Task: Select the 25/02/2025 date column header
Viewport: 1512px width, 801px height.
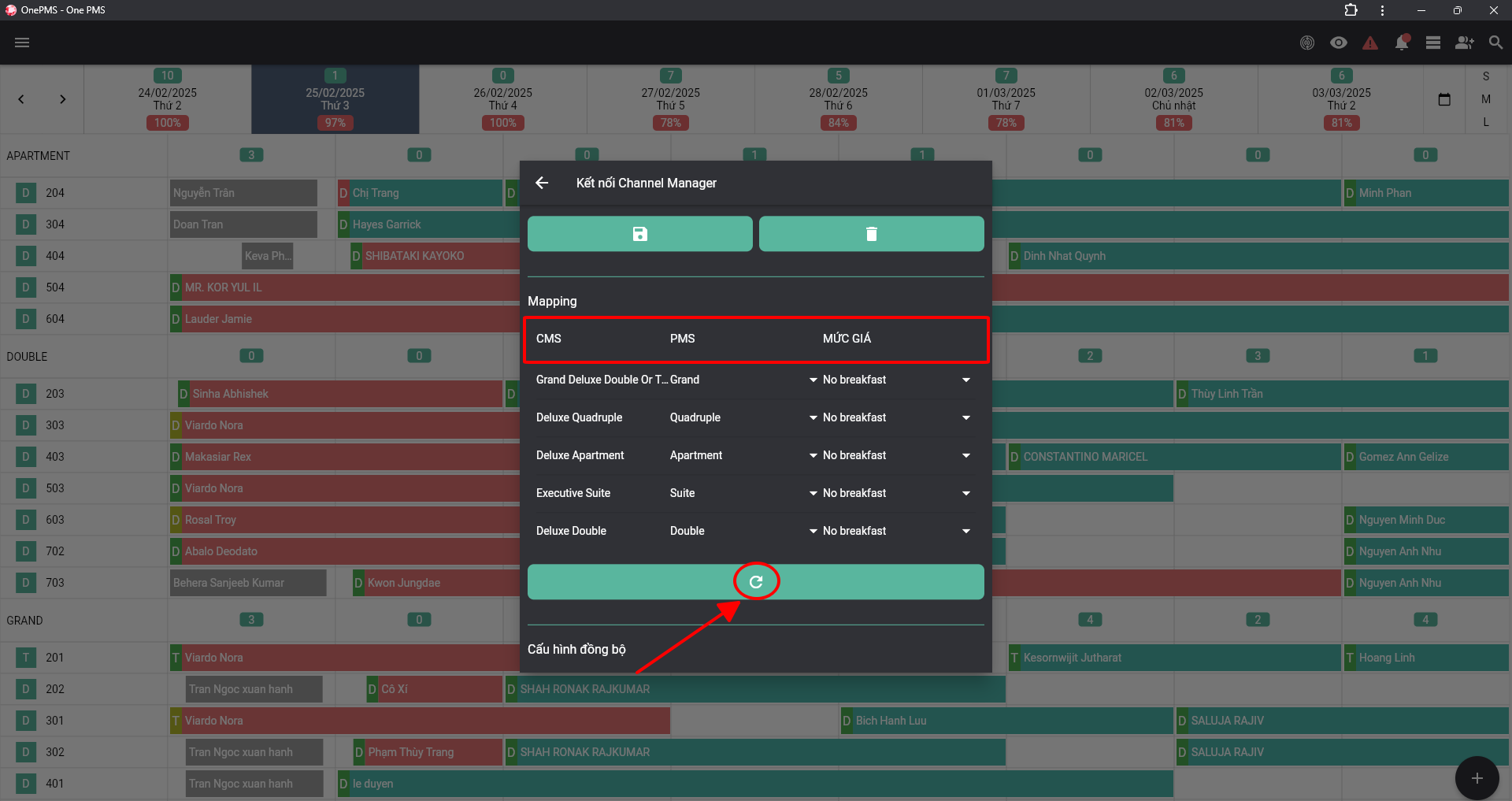Action: (x=335, y=99)
